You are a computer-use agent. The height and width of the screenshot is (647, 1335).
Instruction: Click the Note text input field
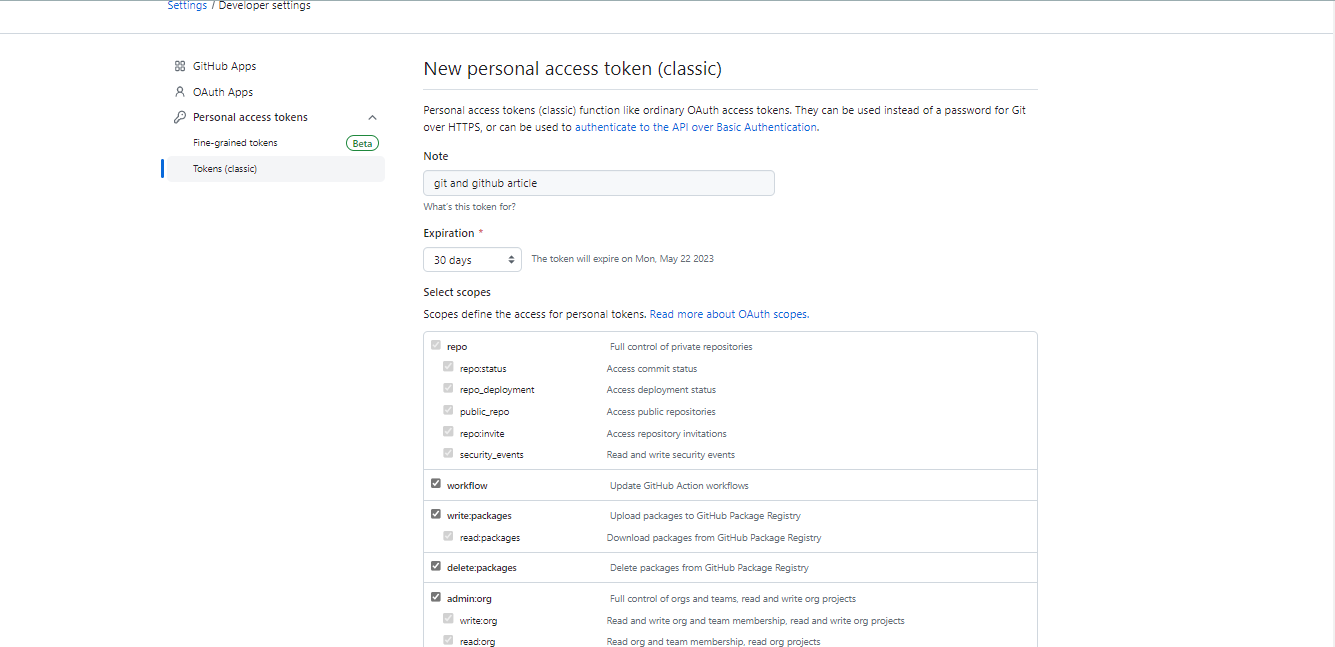click(598, 183)
